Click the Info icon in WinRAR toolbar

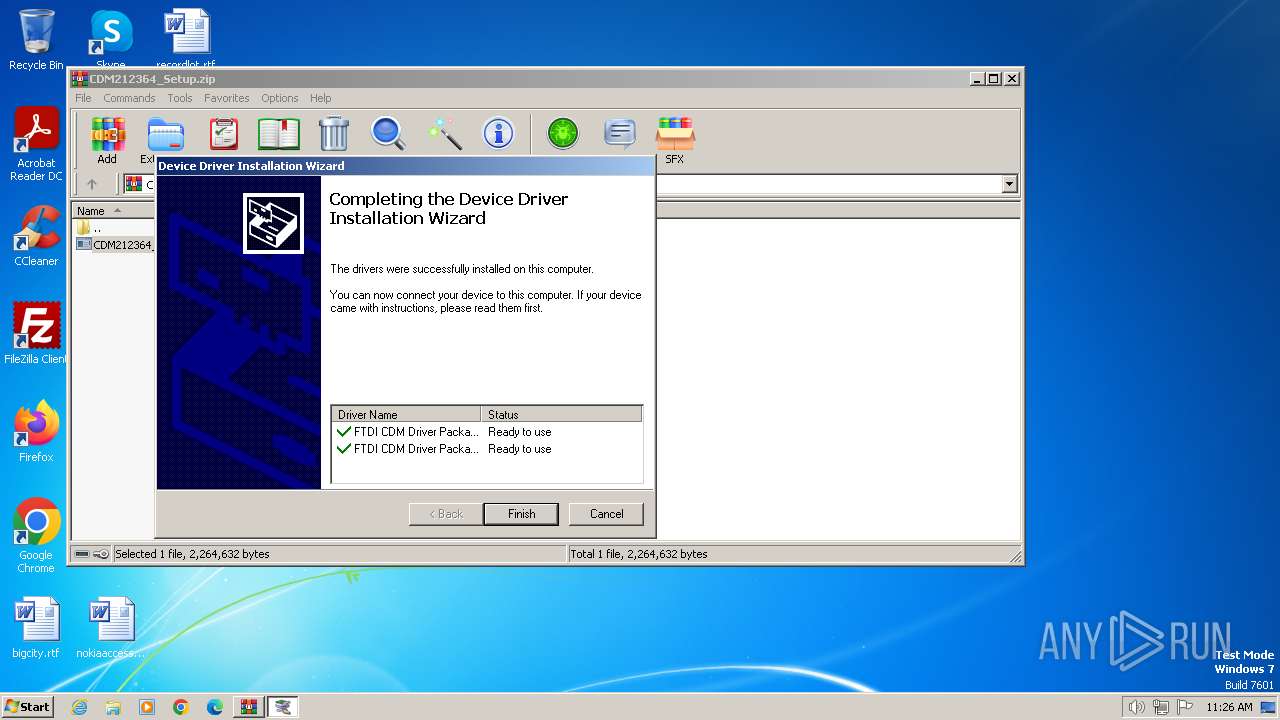[x=498, y=134]
